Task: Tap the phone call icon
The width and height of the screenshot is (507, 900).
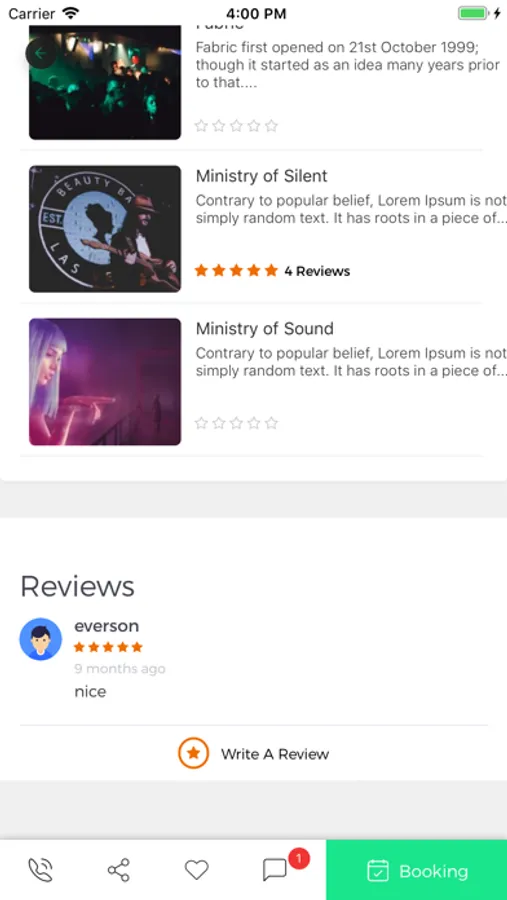Action: tap(41, 870)
